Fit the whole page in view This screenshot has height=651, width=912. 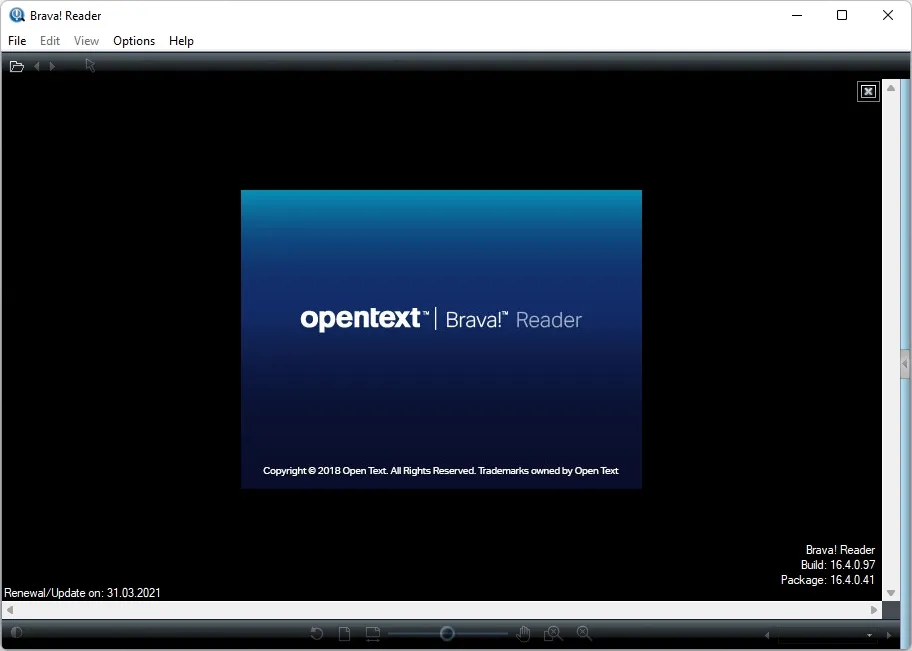coord(344,633)
